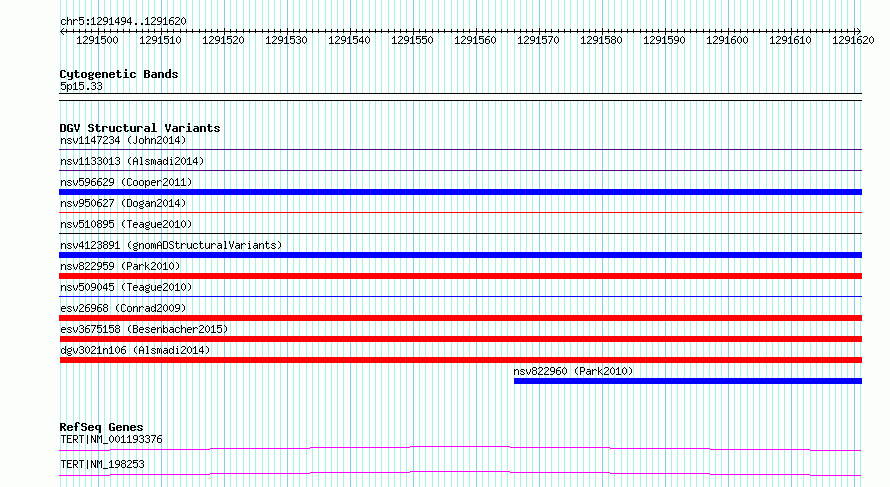Click esv3675158 (Besenbacher2015) variant label
The image size is (890, 487).
pyautogui.click(x=144, y=329)
